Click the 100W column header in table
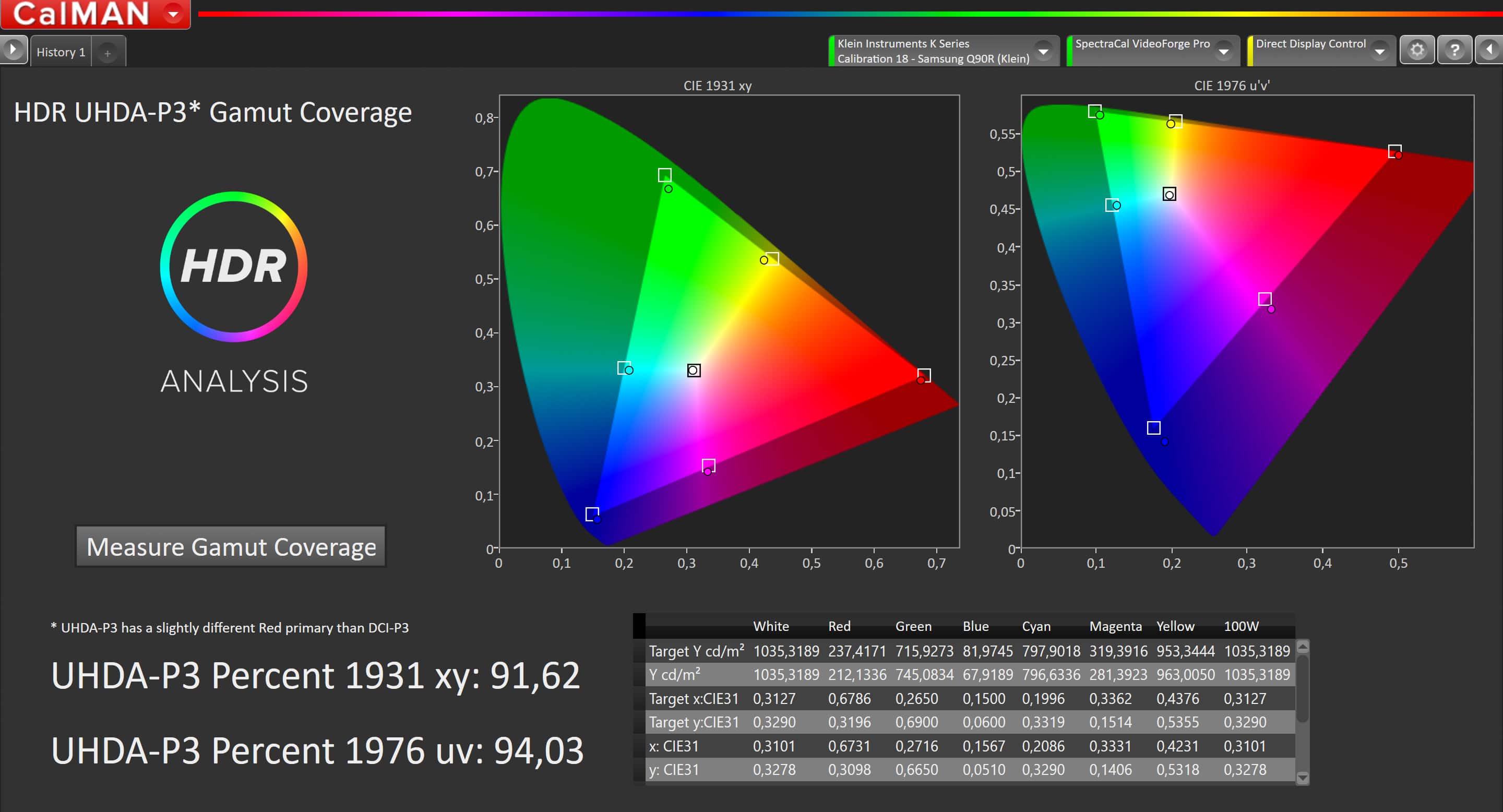Image resolution: width=1503 pixels, height=812 pixels. pos(1241,626)
